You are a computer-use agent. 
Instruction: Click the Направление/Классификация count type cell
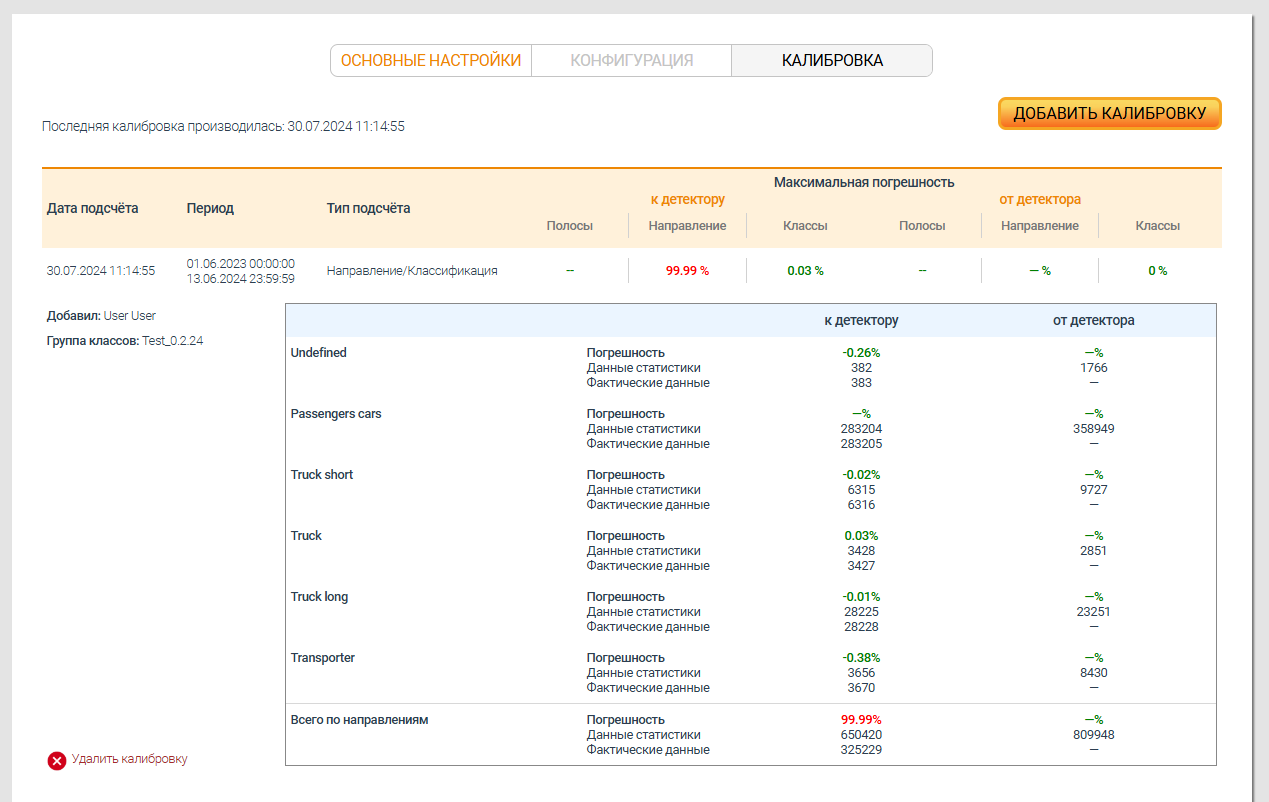pyautogui.click(x=411, y=271)
